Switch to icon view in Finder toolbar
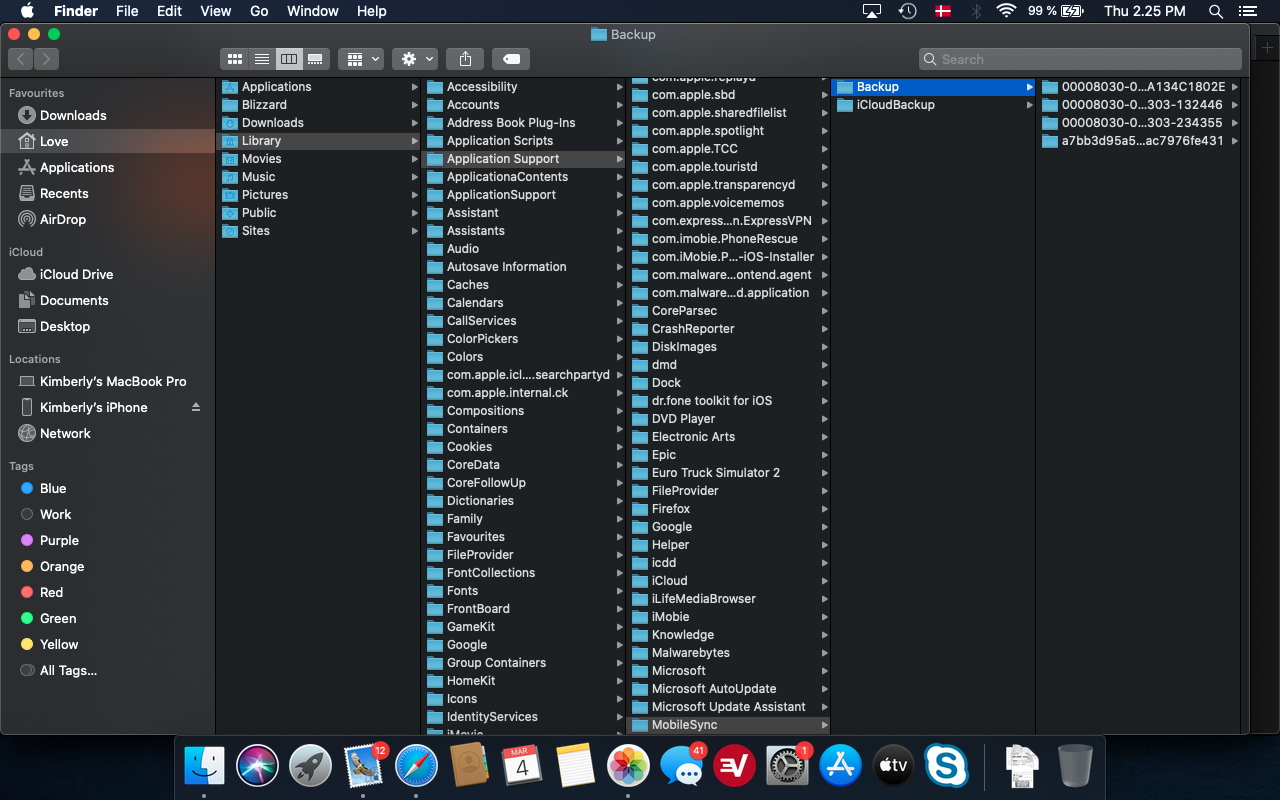This screenshot has width=1280, height=800. click(234, 59)
